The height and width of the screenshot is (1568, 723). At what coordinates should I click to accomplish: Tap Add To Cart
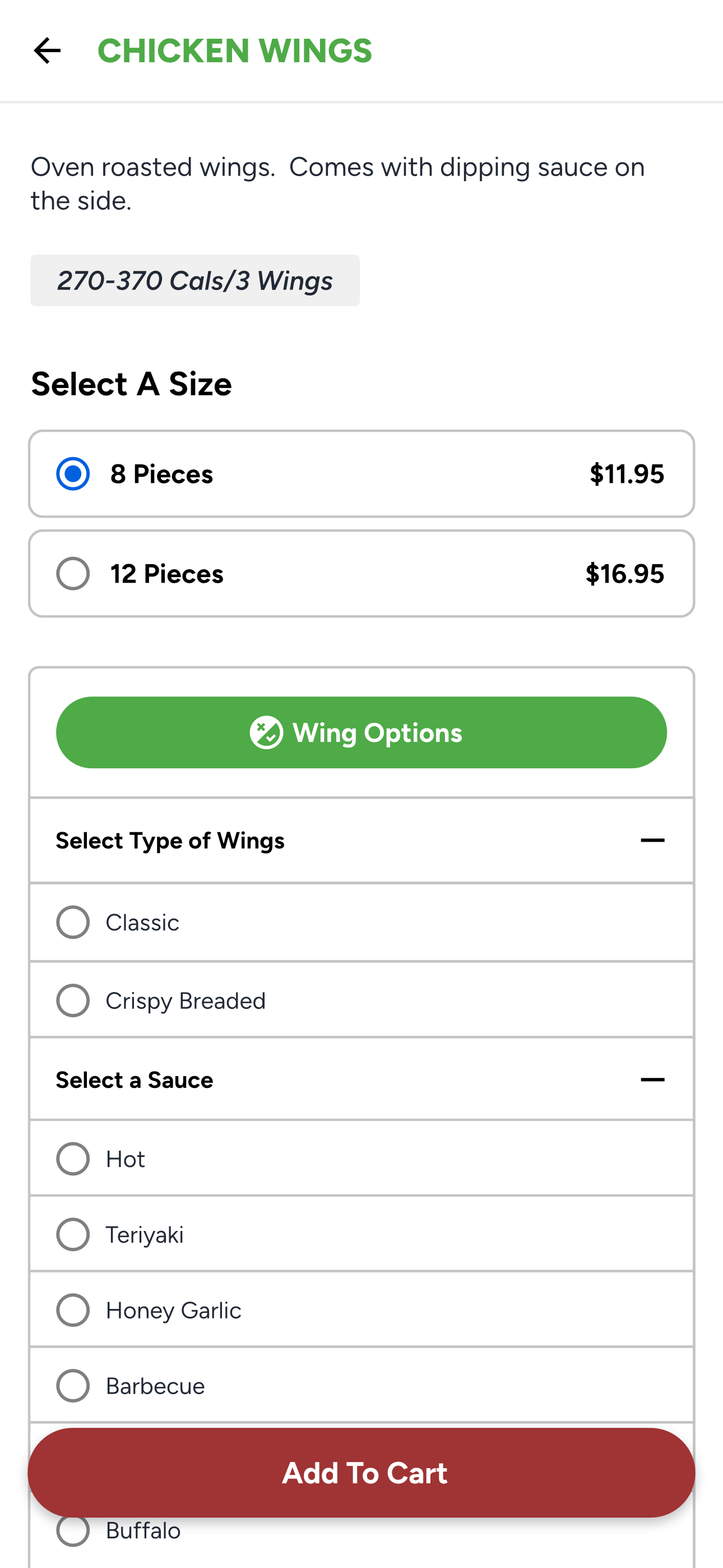(361, 1473)
